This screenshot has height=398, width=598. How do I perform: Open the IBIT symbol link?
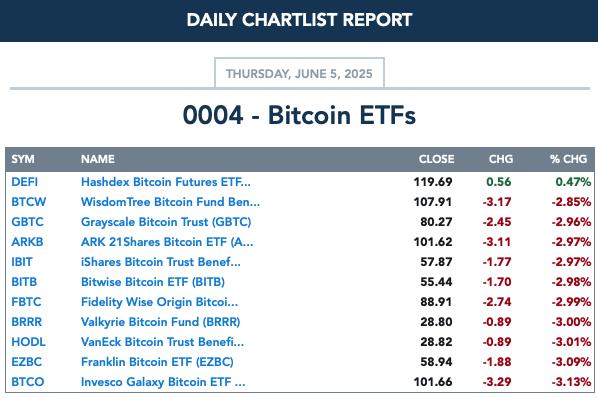coord(22,262)
